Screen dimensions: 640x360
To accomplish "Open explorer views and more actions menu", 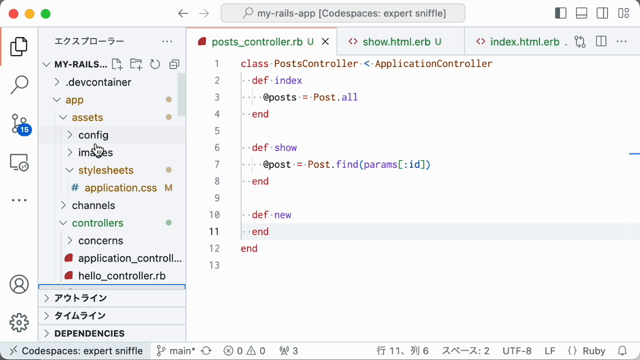I will click(x=167, y=41).
